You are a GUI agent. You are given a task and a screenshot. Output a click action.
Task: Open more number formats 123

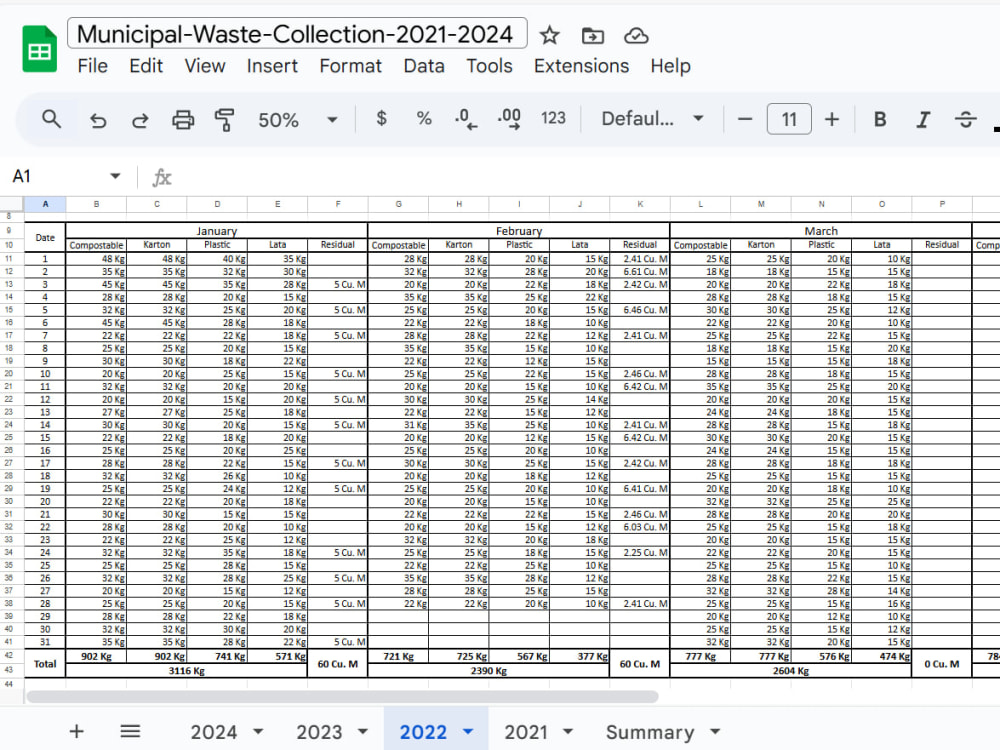553,119
